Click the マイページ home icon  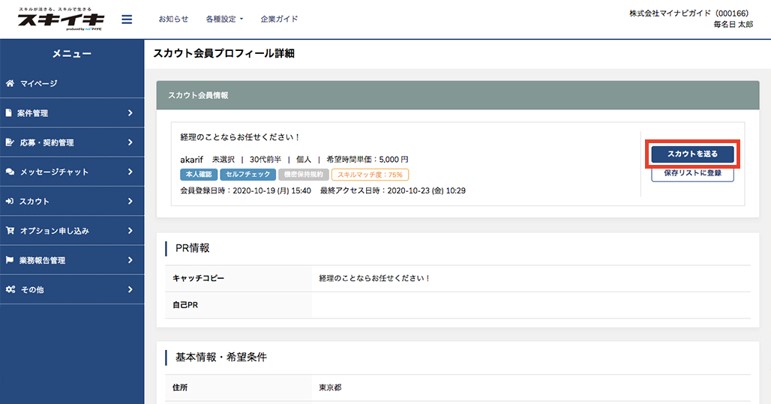9,84
